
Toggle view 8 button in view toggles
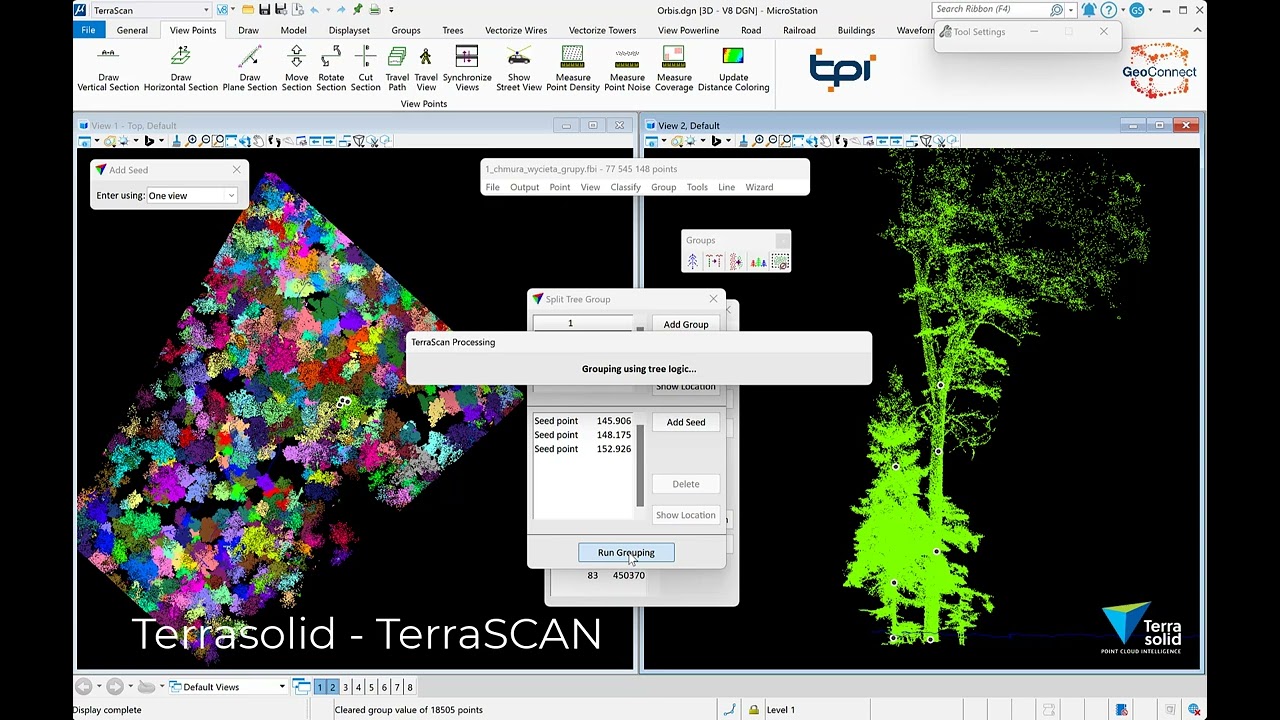tap(410, 687)
